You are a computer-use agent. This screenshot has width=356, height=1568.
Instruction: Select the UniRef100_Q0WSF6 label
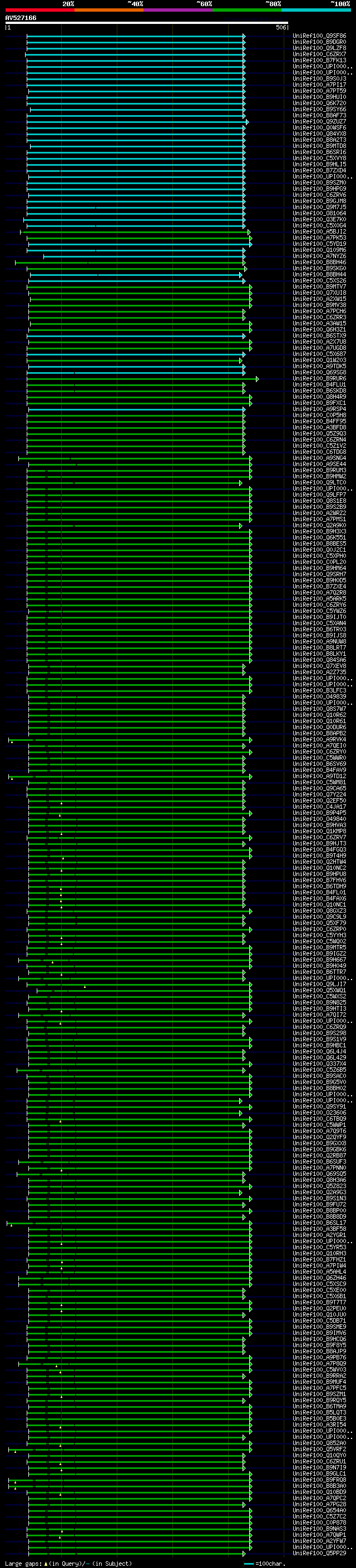(319, 127)
